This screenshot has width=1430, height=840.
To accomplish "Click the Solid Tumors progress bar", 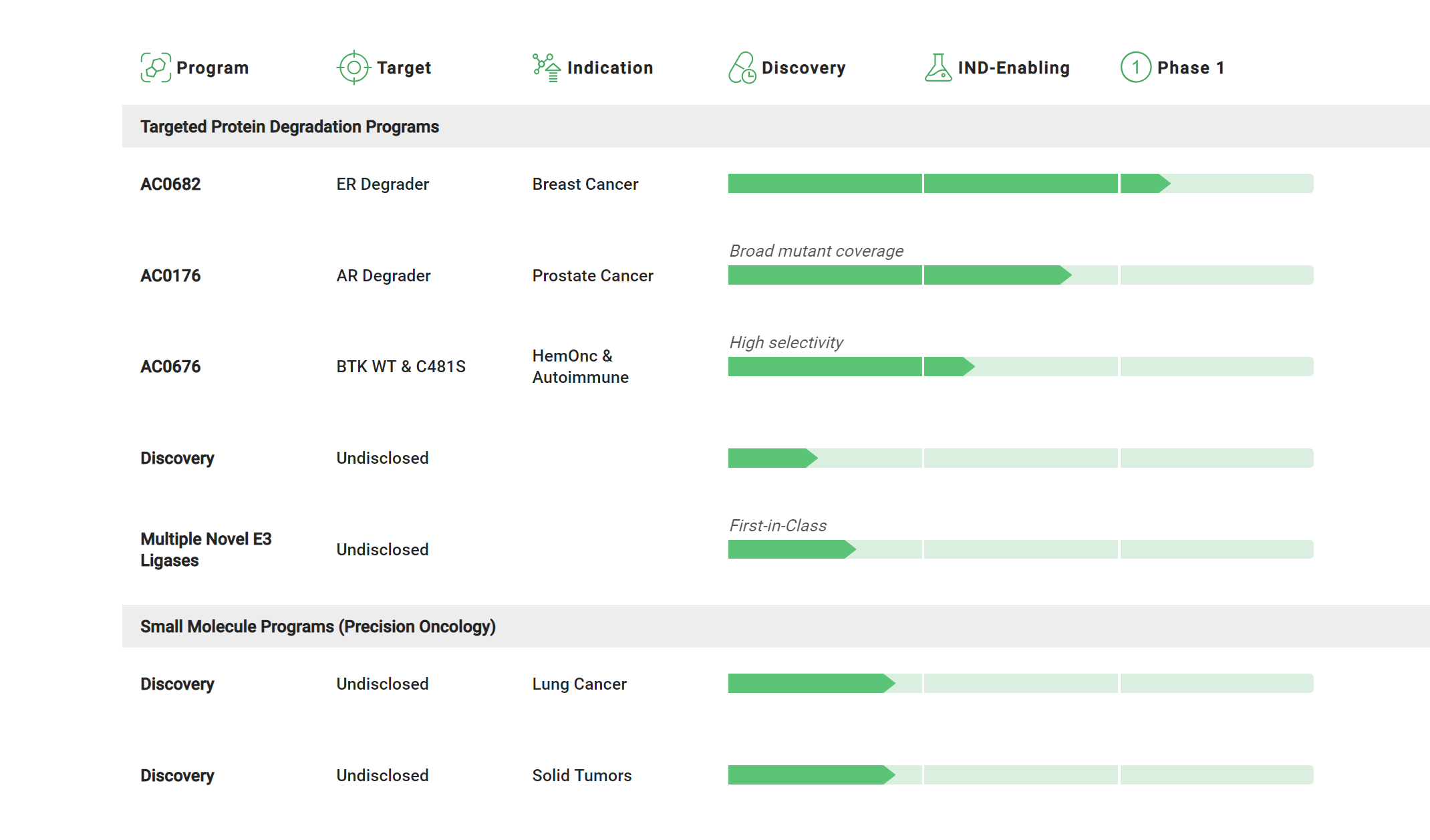I will click(1020, 775).
